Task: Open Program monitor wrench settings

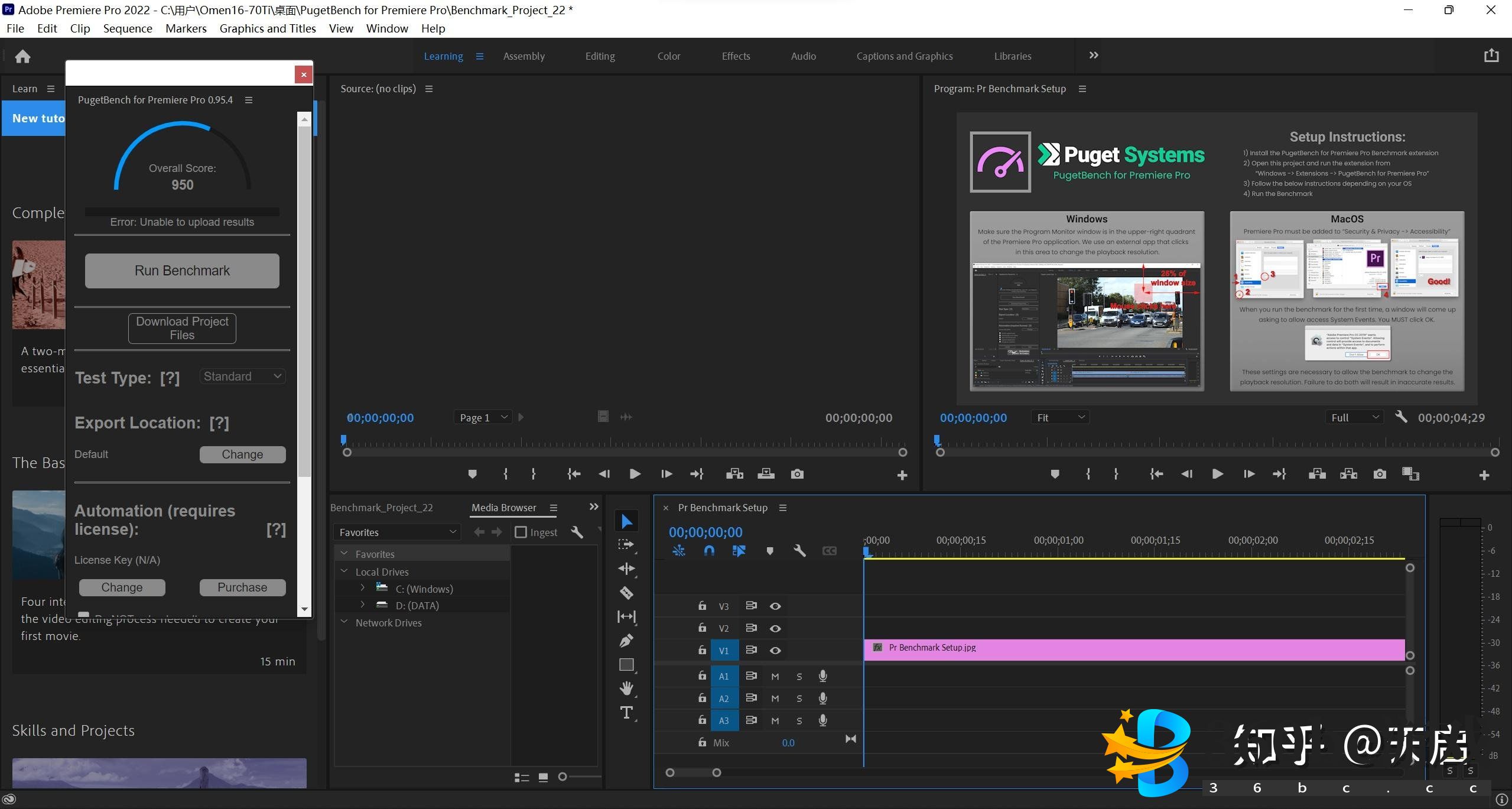Action: [1401, 417]
